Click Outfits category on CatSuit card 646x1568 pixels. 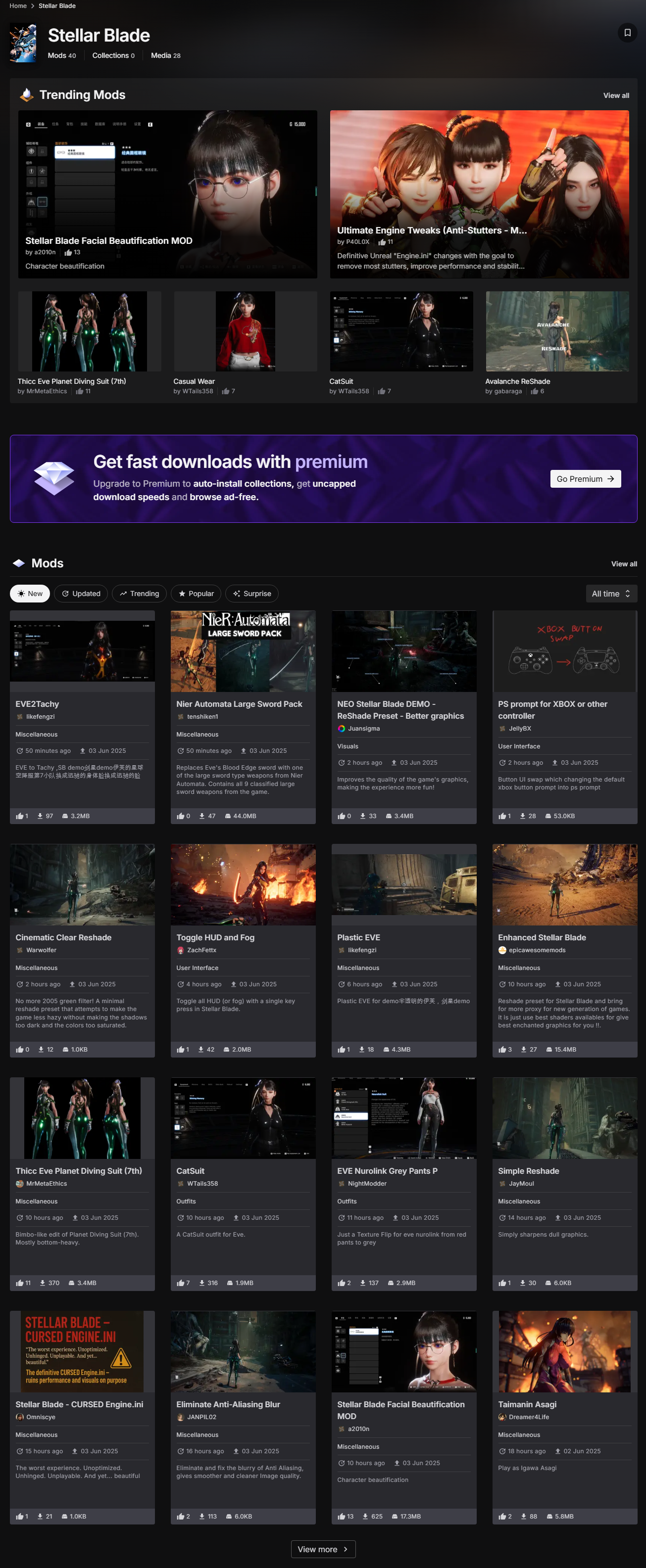[186, 1201]
